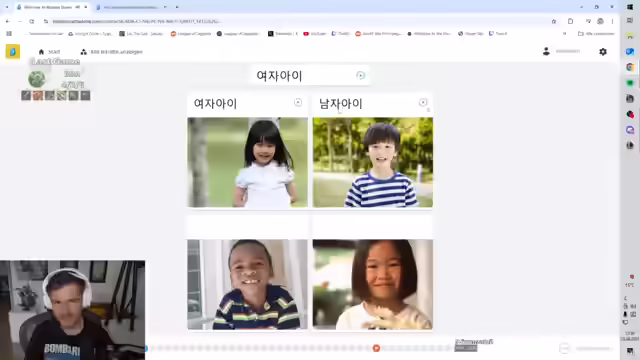This screenshot has width=640, height=360.
Task: Reload the page with the refresh icon
Action: pyautogui.click(x=31, y=21)
